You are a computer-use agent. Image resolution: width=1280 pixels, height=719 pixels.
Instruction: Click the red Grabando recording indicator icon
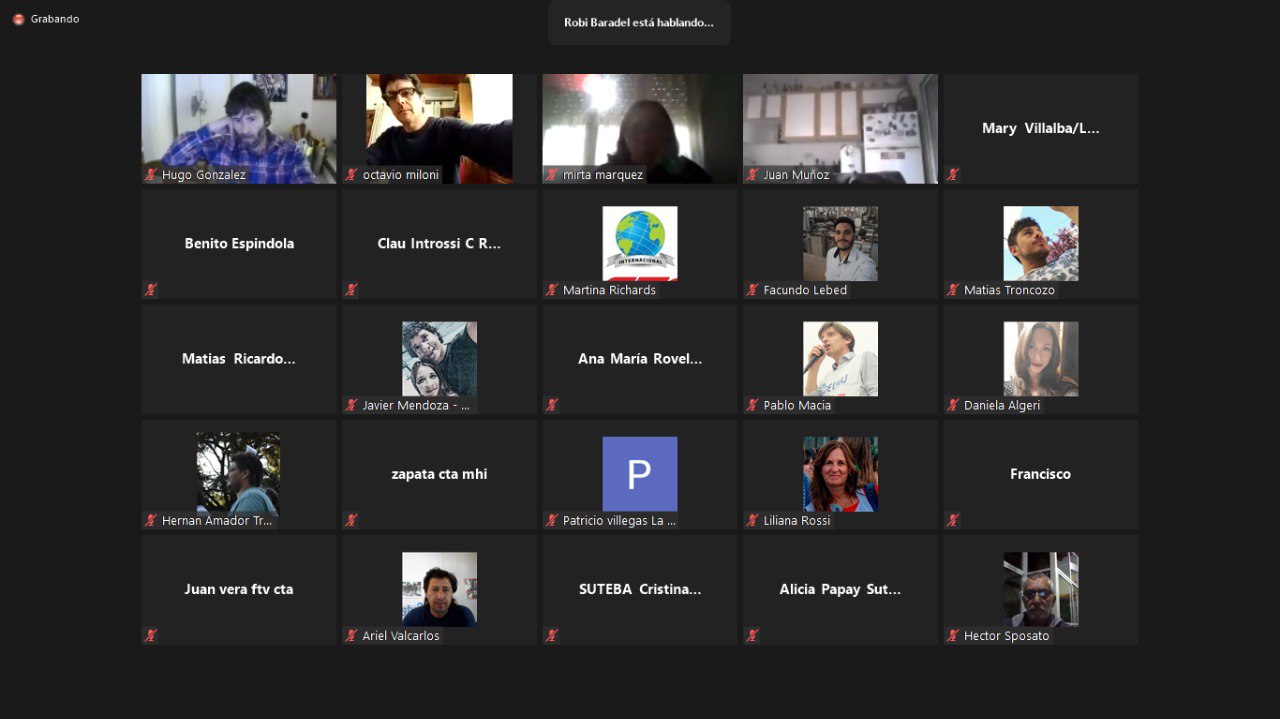click(18, 19)
